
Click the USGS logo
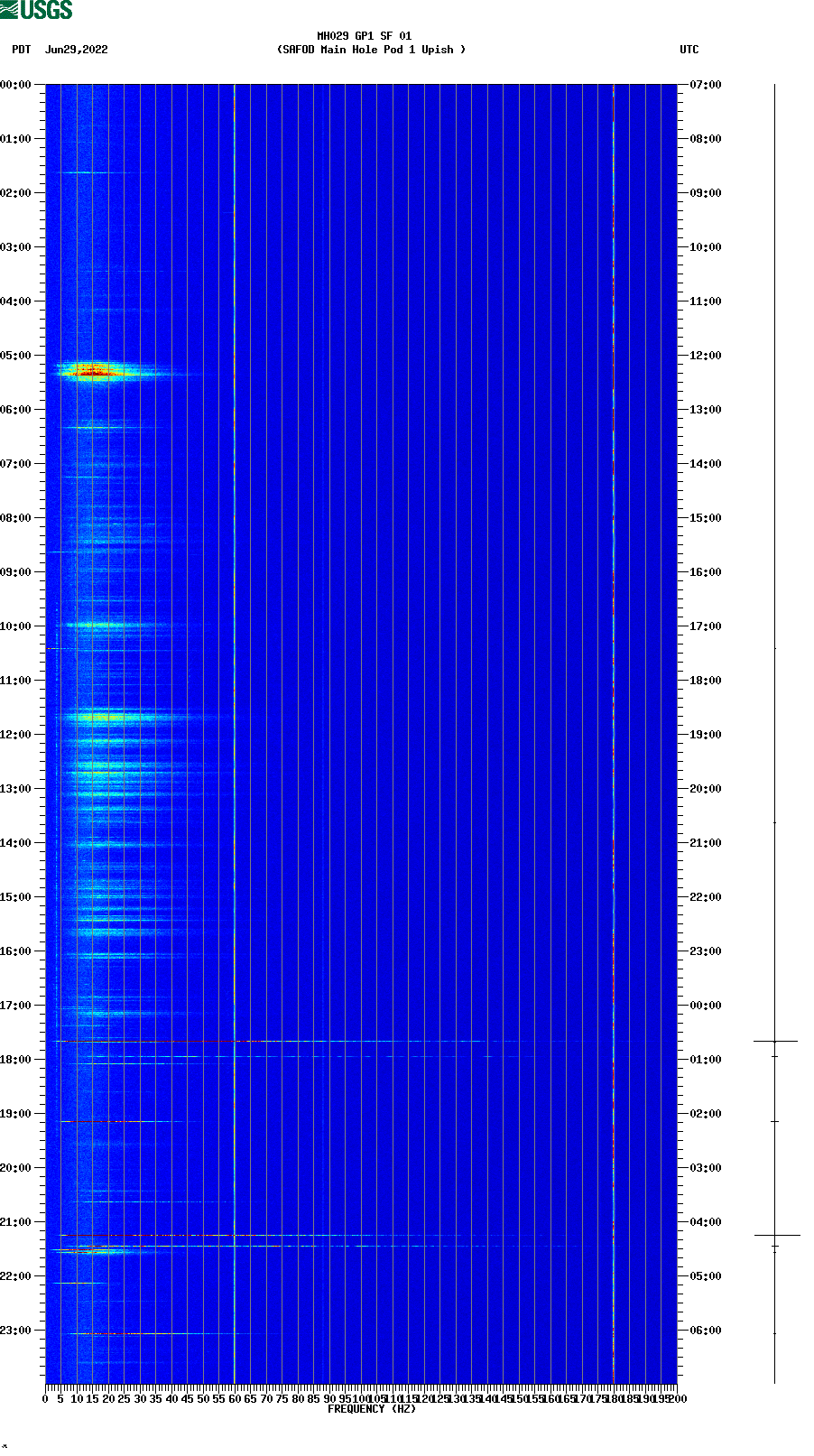click(x=36, y=10)
